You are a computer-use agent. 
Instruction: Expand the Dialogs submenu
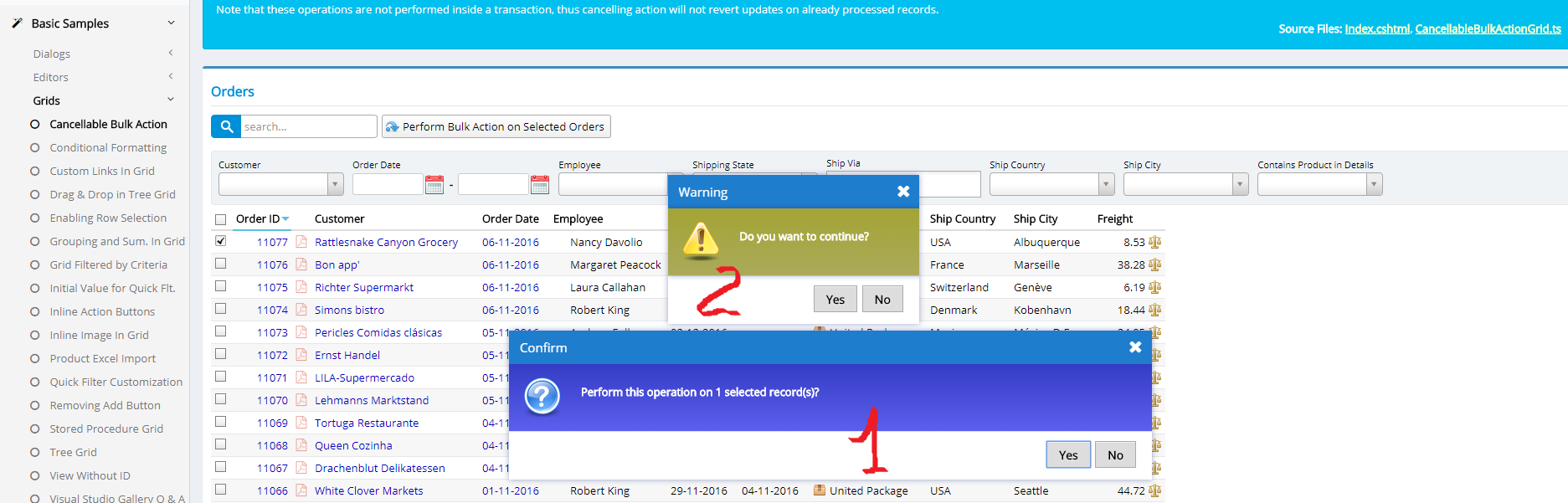pyautogui.click(x=171, y=53)
